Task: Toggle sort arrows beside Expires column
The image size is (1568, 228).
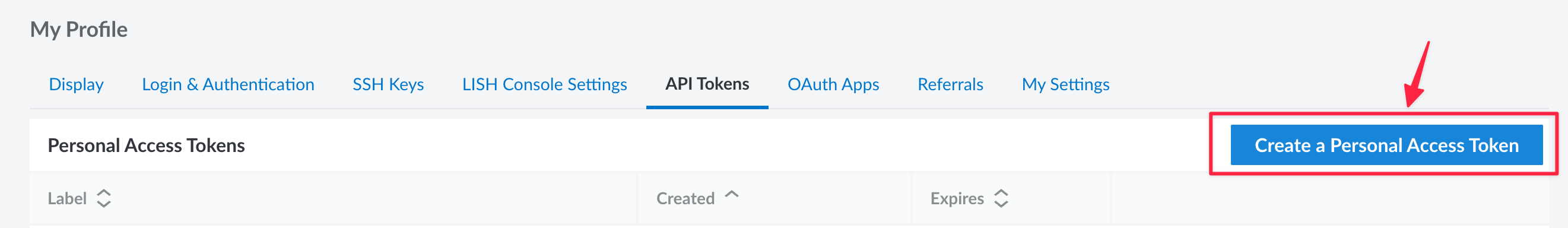Action: pyautogui.click(x=1001, y=198)
